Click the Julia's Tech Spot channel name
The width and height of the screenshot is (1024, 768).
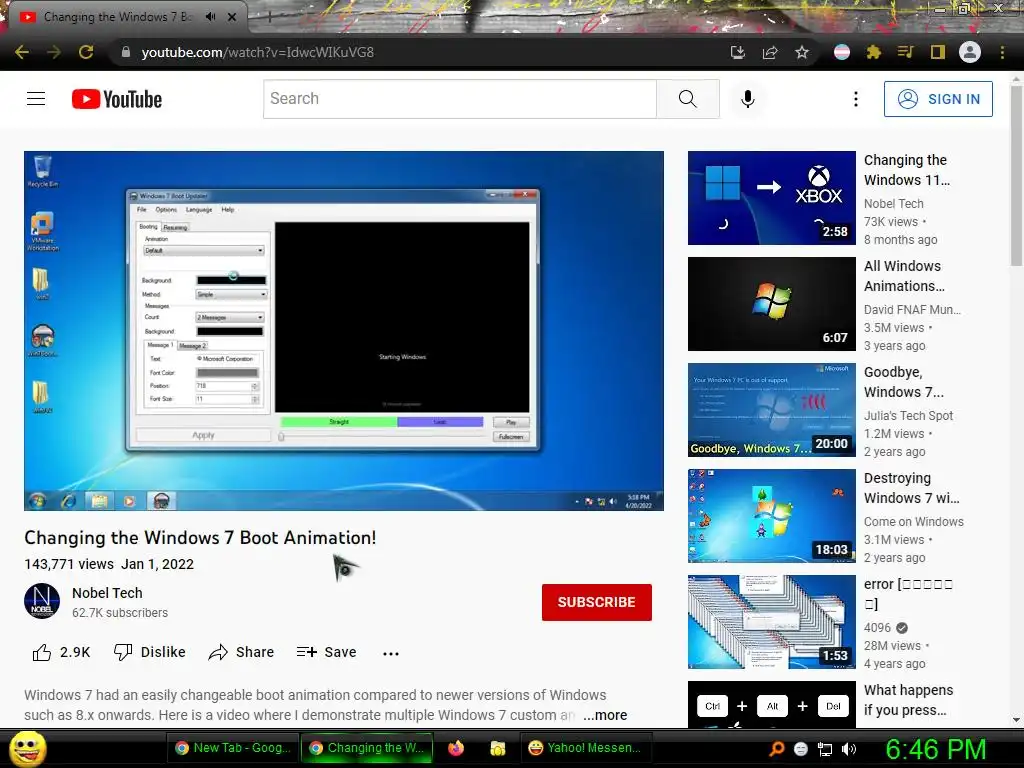(908, 415)
